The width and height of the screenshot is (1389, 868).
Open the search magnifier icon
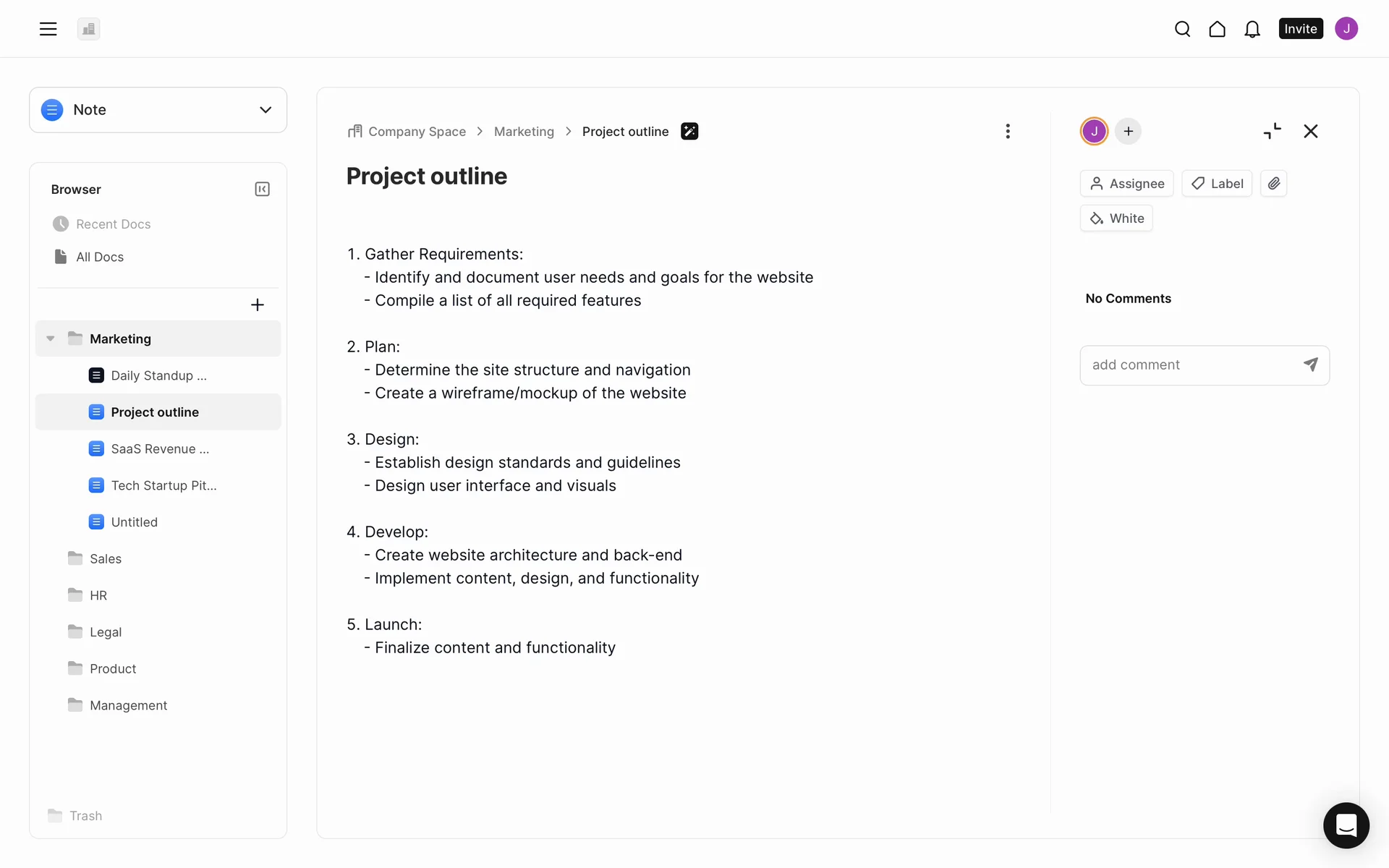coord(1182,29)
